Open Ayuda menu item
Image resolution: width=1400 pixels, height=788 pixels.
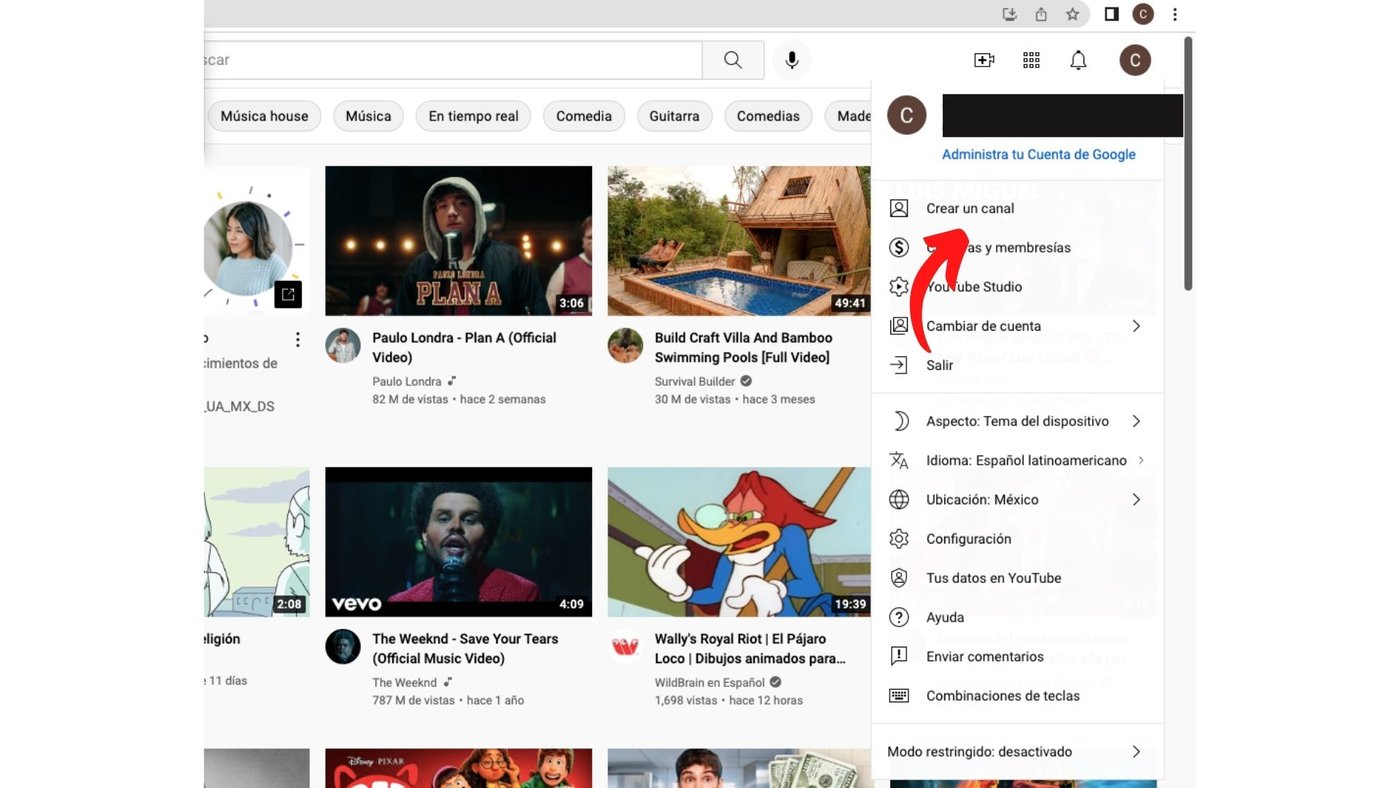tap(1018, 617)
